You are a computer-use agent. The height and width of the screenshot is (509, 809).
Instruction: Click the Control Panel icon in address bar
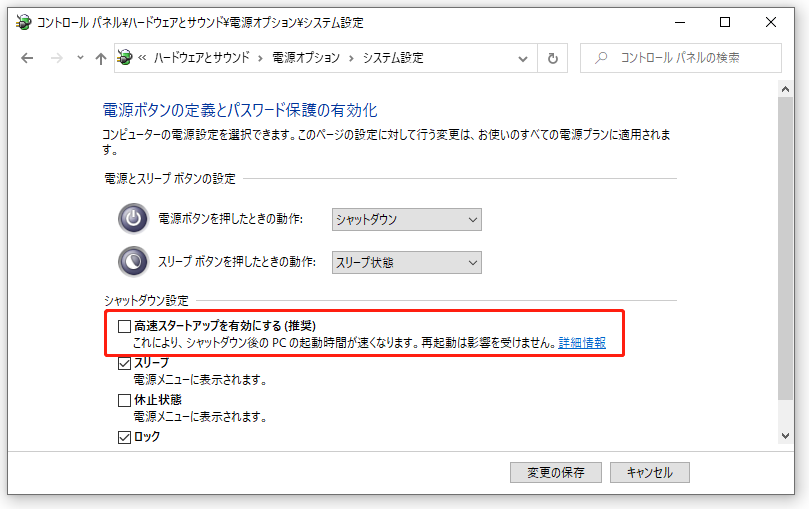coord(124,57)
